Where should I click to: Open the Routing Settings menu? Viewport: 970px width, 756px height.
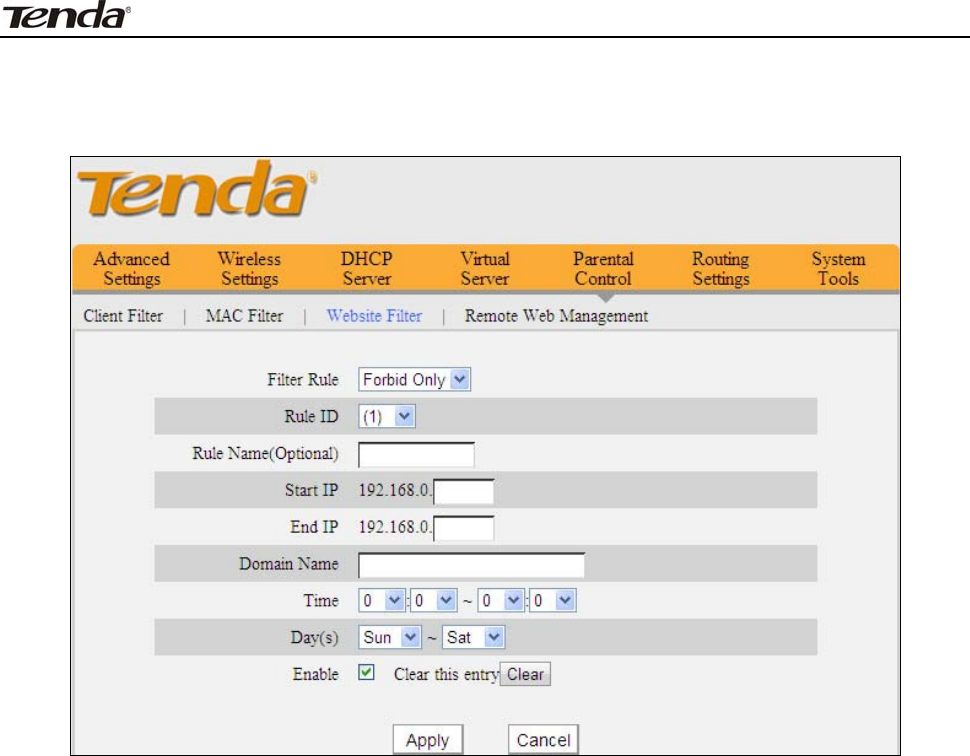(x=721, y=268)
